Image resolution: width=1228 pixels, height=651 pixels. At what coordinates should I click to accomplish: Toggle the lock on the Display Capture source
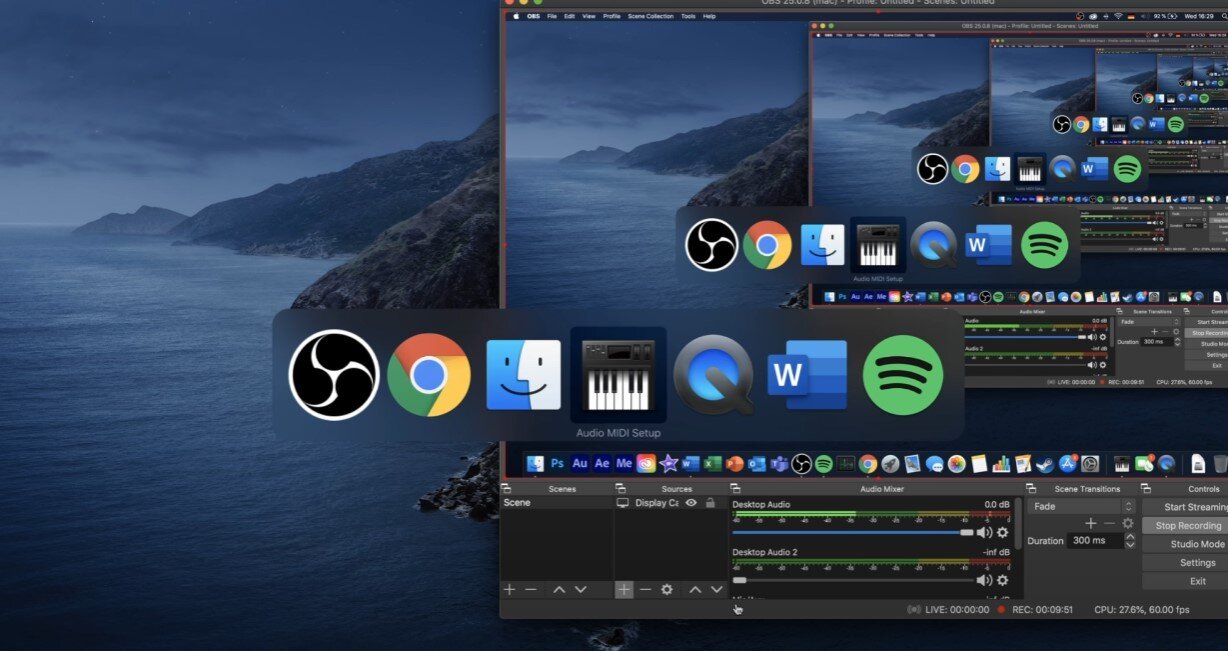[x=710, y=503]
